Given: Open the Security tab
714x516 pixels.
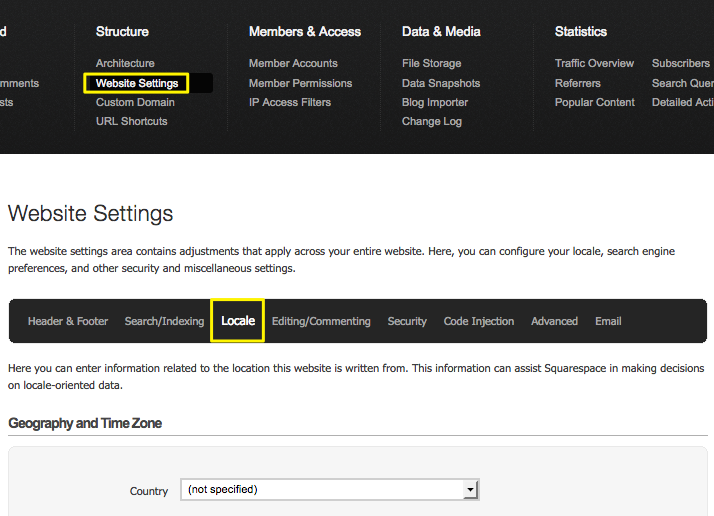Looking at the screenshot, I should pyautogui.click(x=407, y=321).
